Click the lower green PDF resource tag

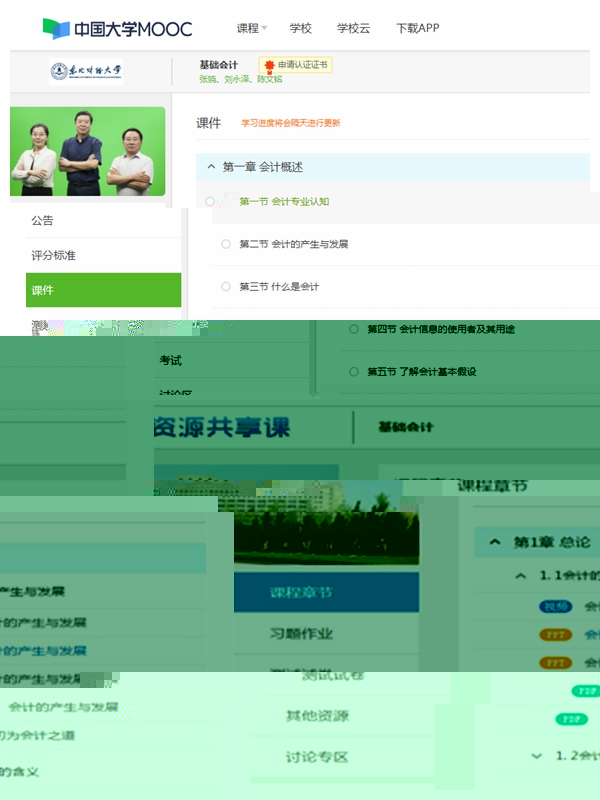[x=571, y=719]
